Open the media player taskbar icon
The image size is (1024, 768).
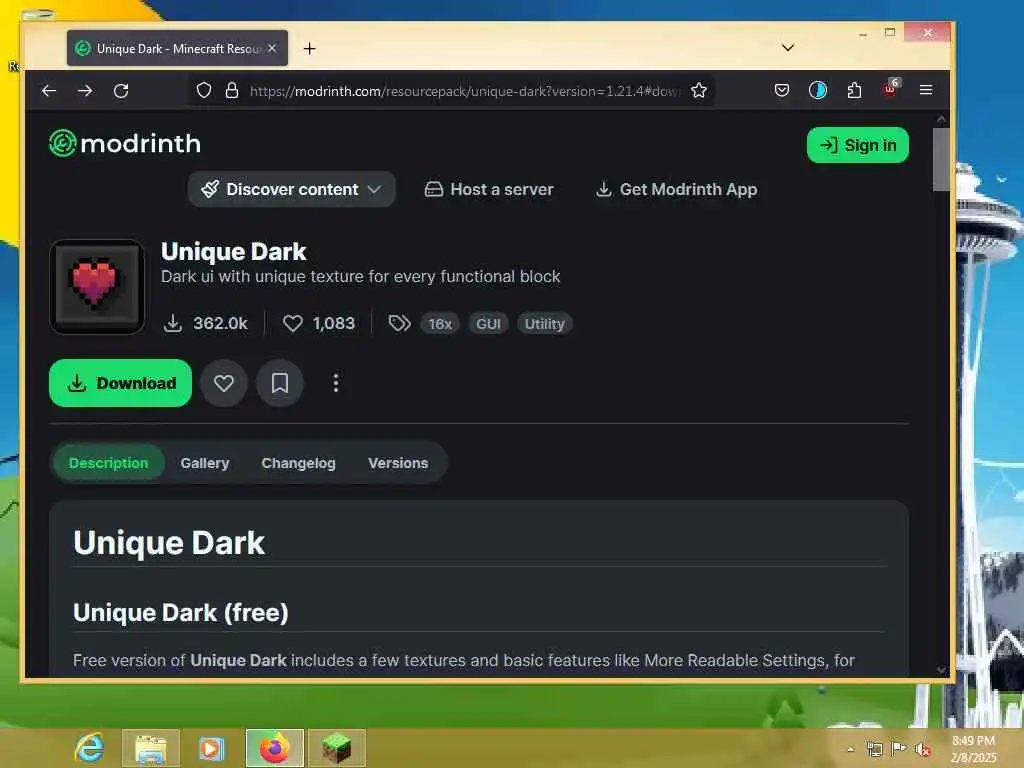212,748
